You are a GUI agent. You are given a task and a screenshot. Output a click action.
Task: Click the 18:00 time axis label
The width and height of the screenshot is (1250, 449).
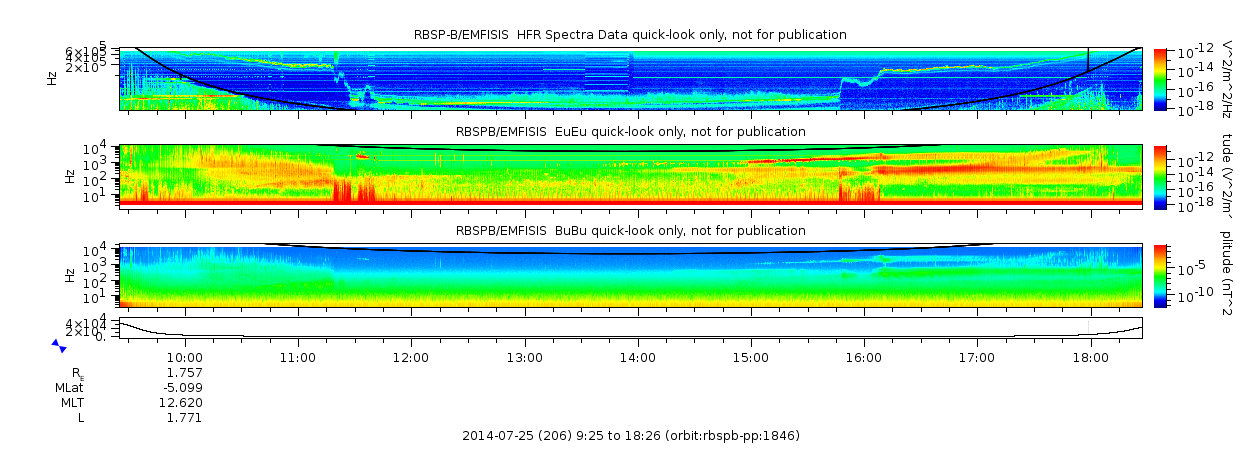pos(1090,357)
